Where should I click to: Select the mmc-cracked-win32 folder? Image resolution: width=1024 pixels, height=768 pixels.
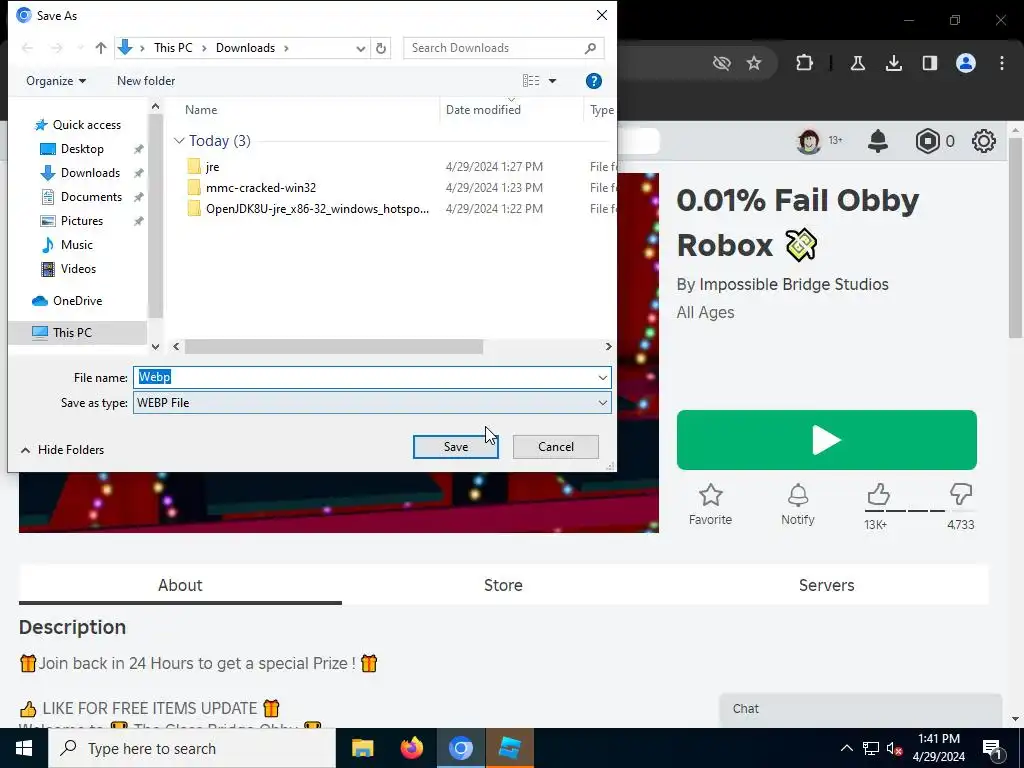click(x=261, y=187)
